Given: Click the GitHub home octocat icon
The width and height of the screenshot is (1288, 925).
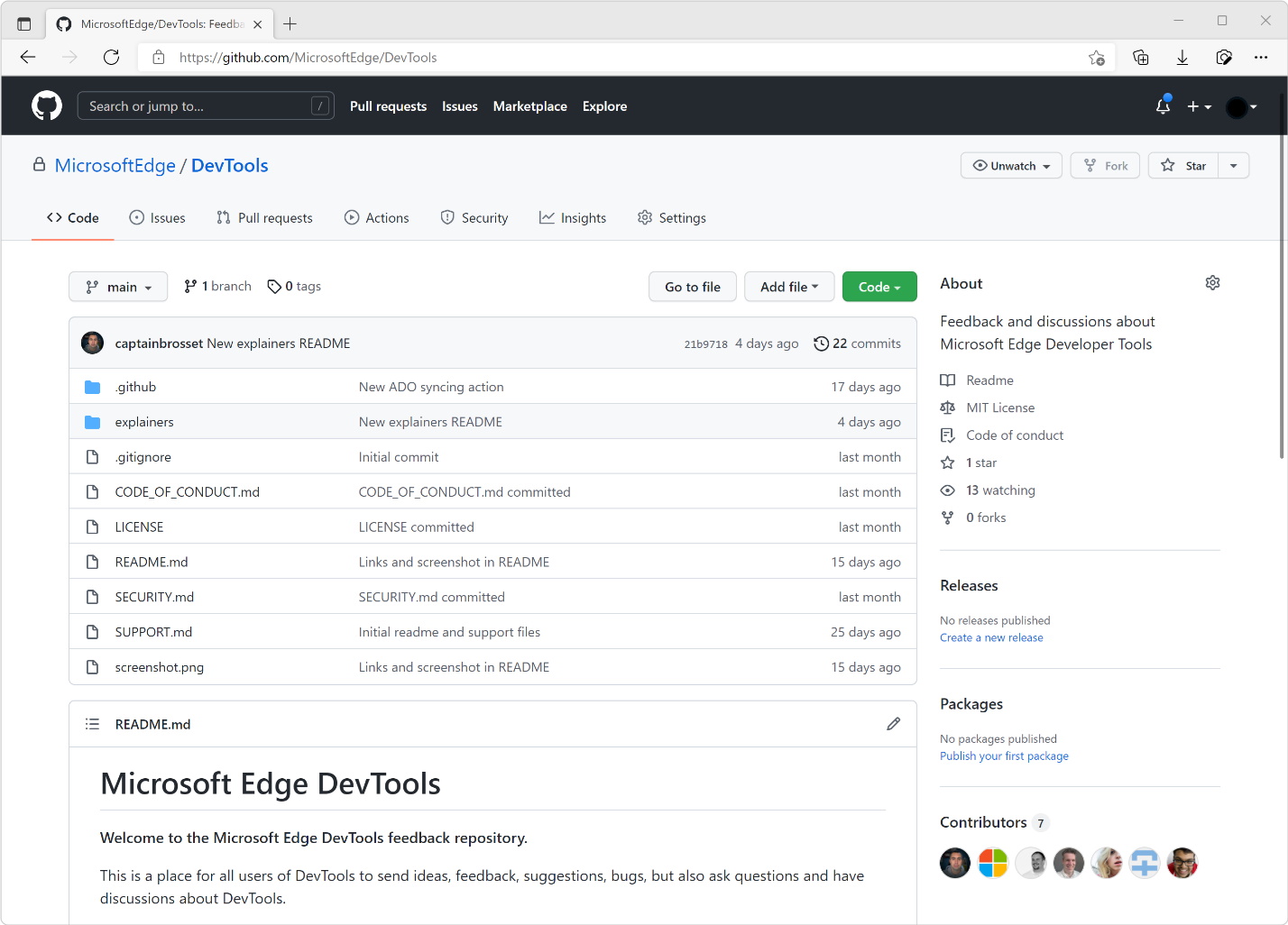Looking at the screenshot, I should [46, 105].
